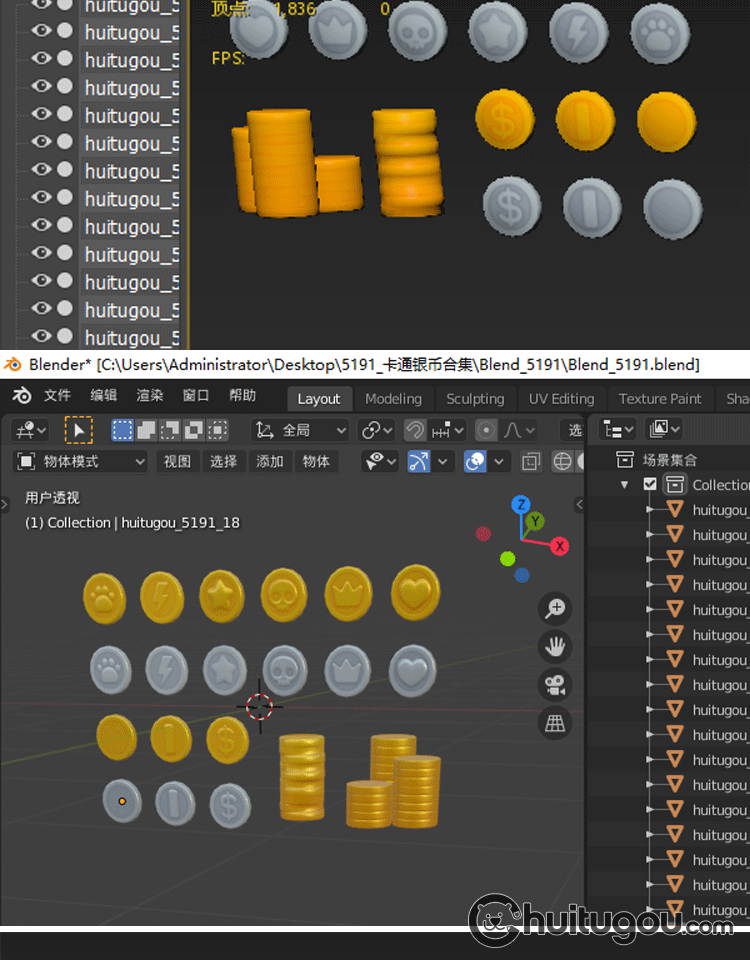Switch perspective/orthographic with the grid icon
Viewport: 750px width, 960px height.
pos(555,723)
